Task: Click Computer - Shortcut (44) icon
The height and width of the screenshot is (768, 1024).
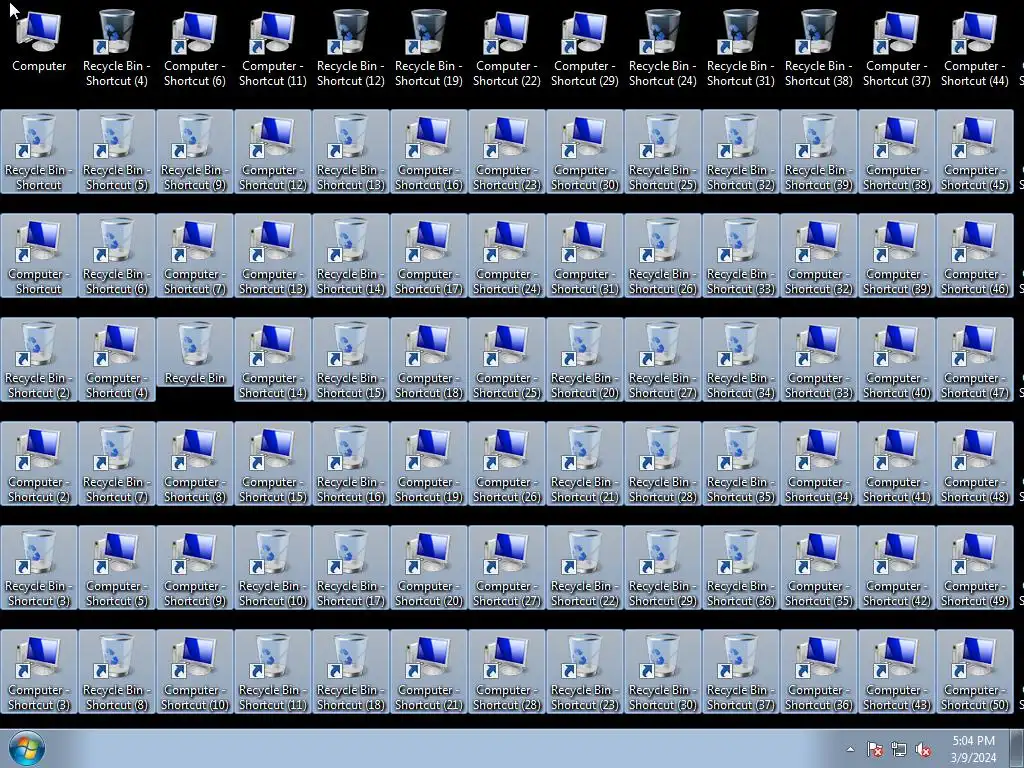Action: [x=975, y=47]
